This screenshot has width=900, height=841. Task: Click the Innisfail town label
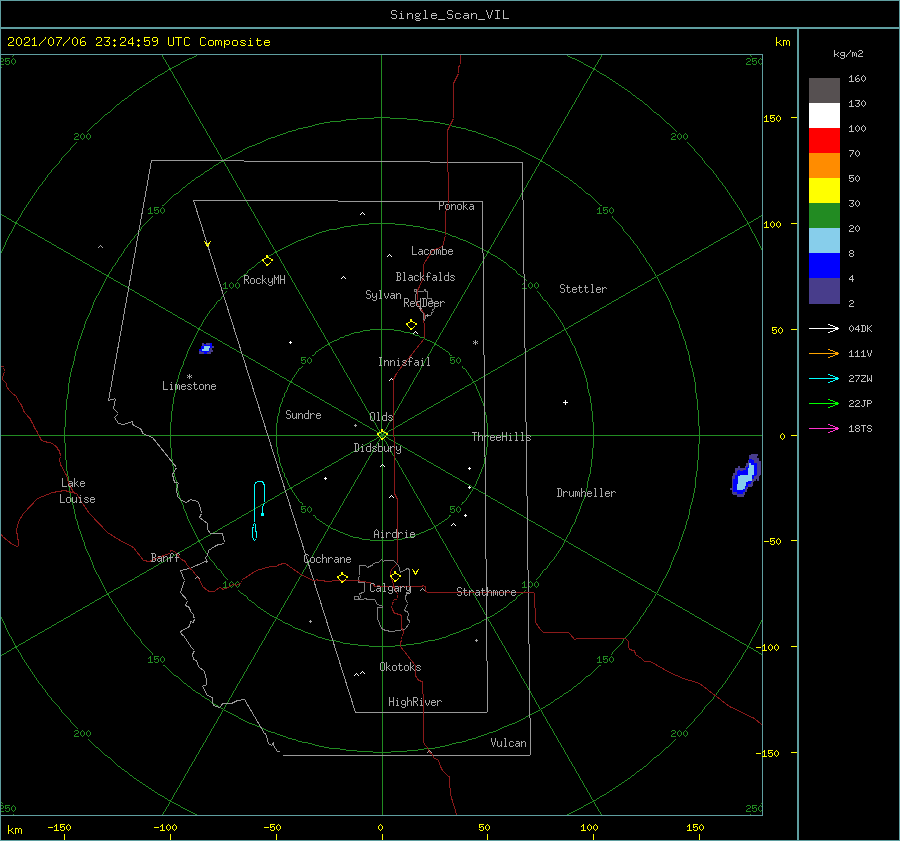point(404,362)
